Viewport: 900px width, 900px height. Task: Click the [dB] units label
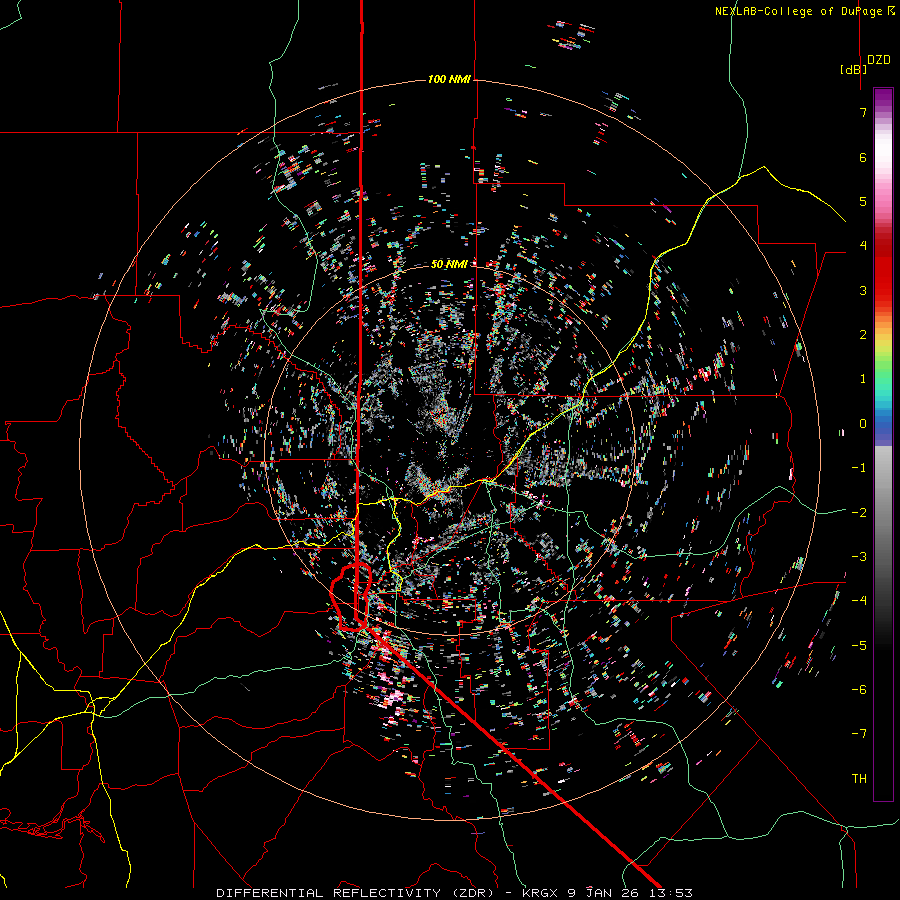854,69
